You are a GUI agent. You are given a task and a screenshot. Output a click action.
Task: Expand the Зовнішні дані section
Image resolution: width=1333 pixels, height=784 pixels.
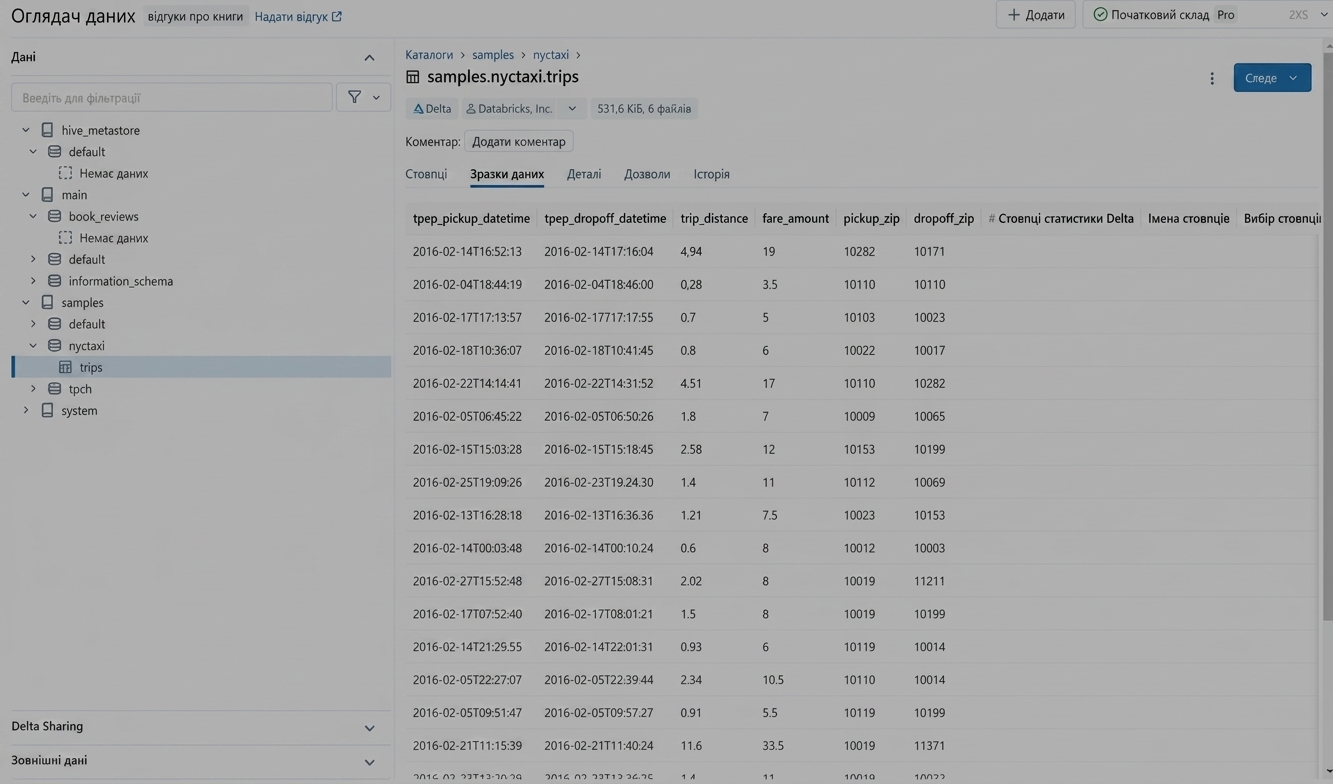pyautogui.click(x=369, y=761)
